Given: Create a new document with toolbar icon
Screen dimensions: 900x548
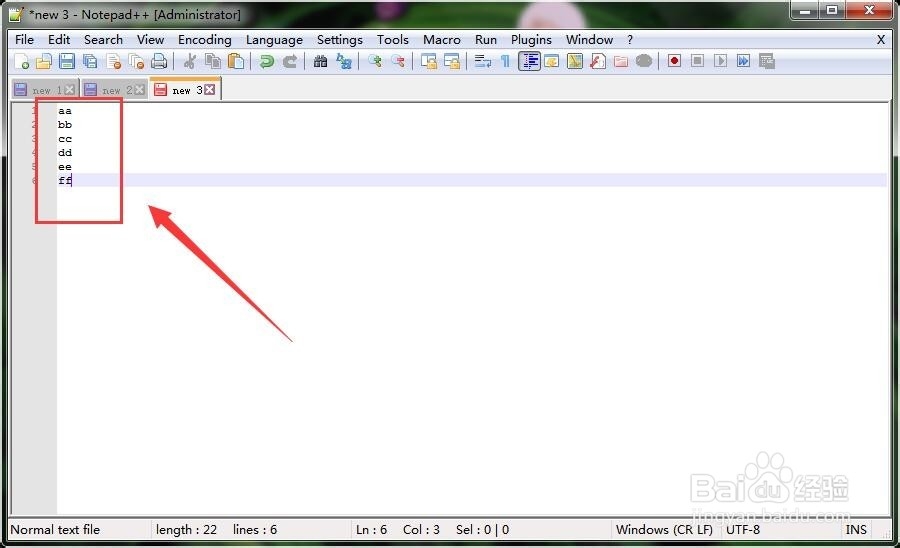Looking at the screenshot, I should pyautogui.click(x=21, y=61).
